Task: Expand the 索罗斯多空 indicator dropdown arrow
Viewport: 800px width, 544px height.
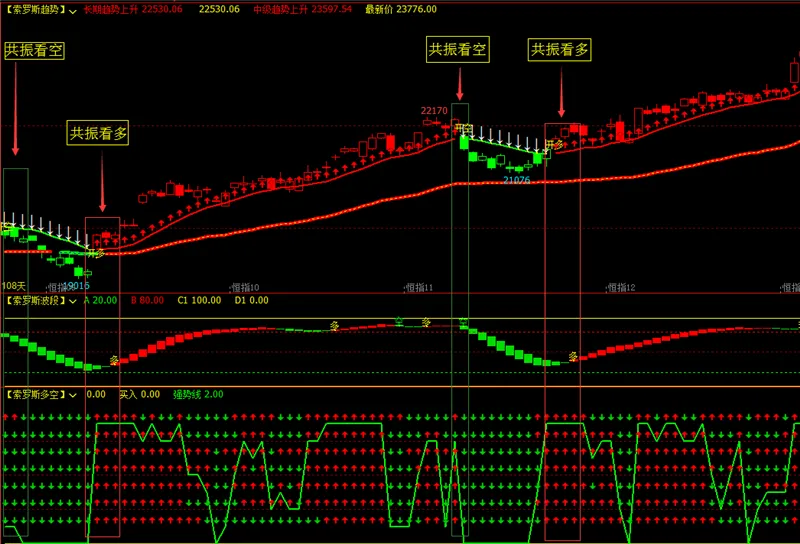Action: point(73,395)
